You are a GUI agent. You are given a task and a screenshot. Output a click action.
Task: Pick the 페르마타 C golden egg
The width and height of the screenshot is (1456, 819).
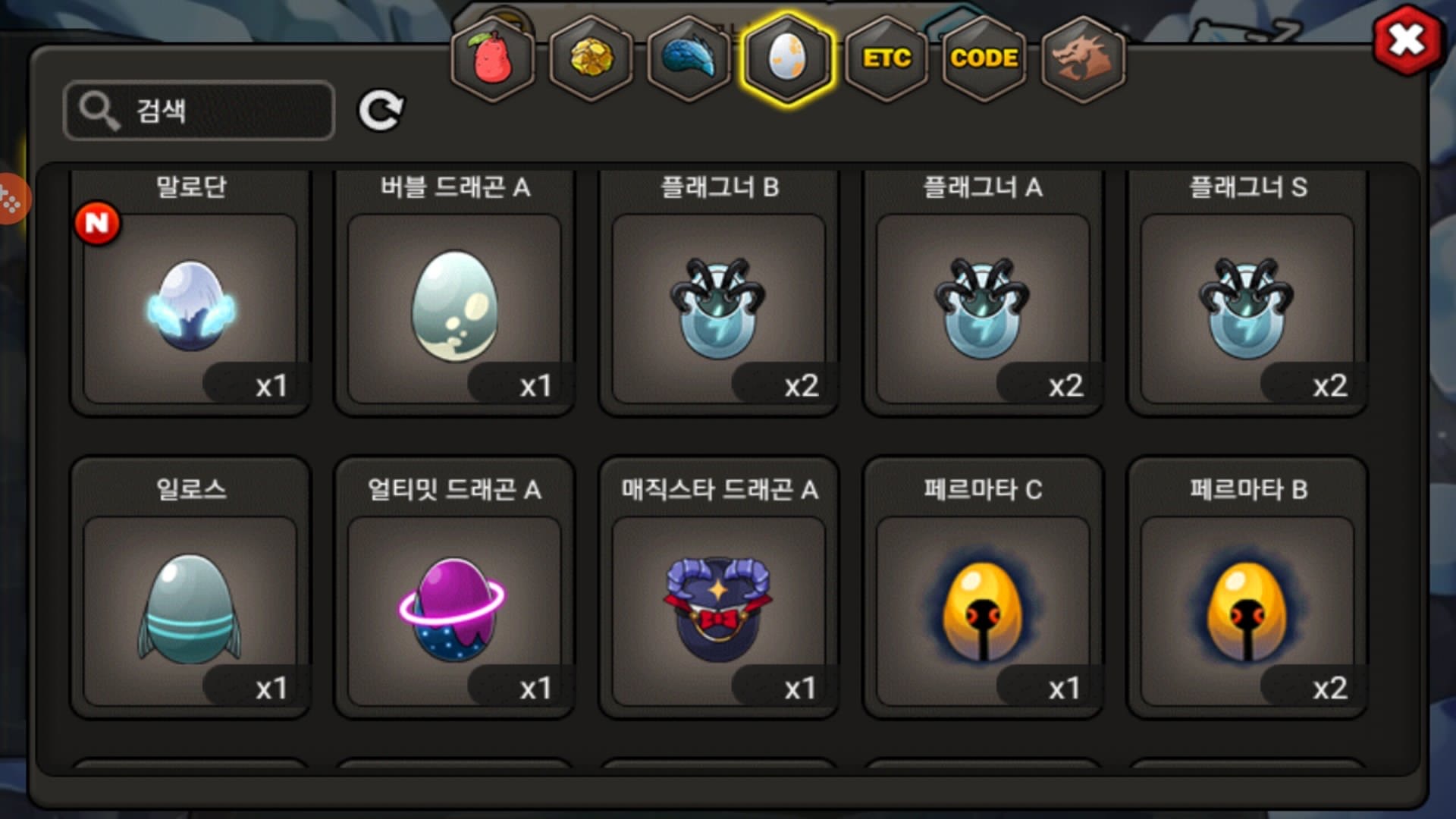click(984, 588)
